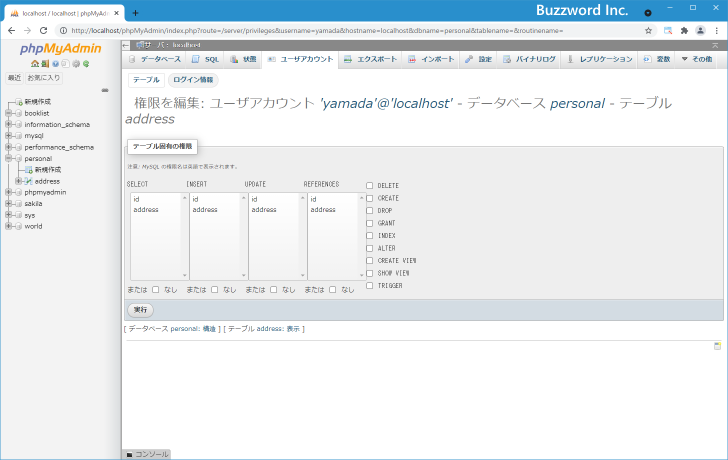
Task: Click database icon next to mysql
Action: pos(19,136)
